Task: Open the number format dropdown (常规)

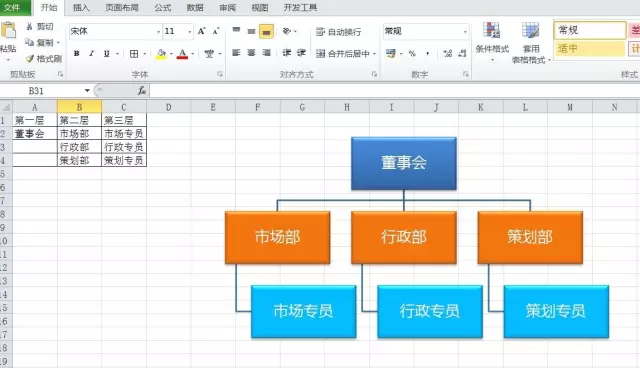Action: tap(465, 31)
